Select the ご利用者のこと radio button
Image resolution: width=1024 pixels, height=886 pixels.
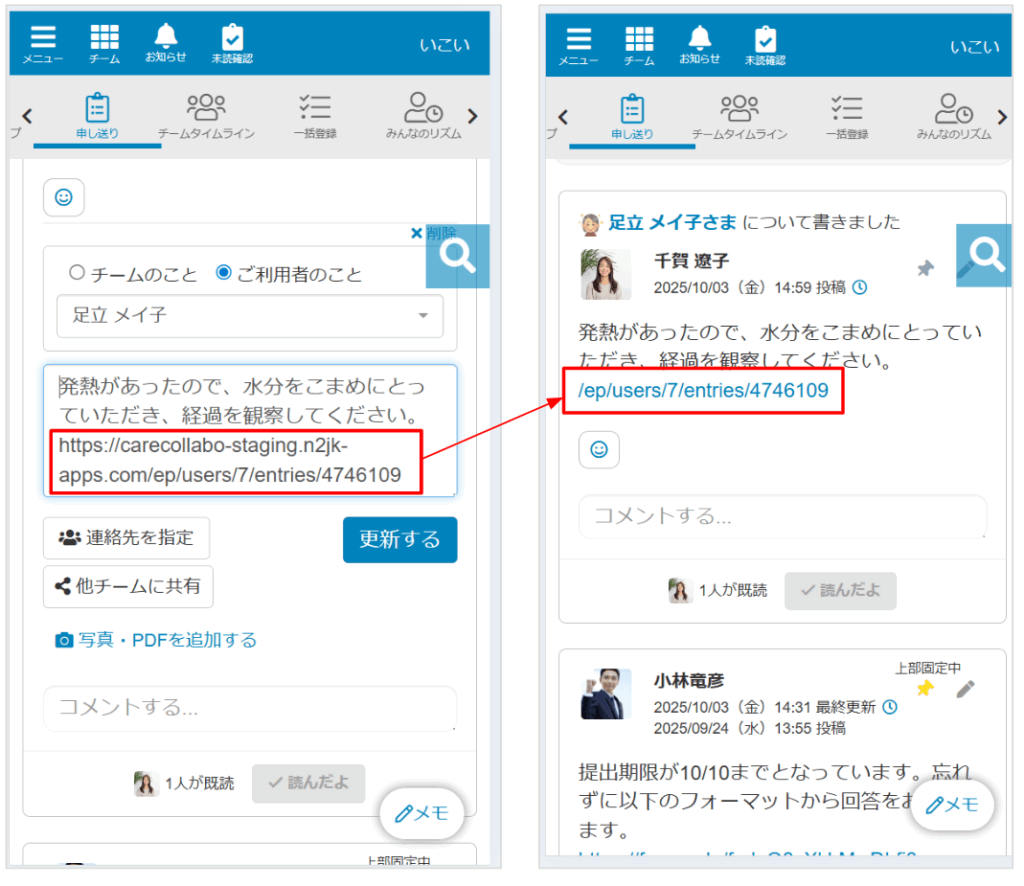224,273
